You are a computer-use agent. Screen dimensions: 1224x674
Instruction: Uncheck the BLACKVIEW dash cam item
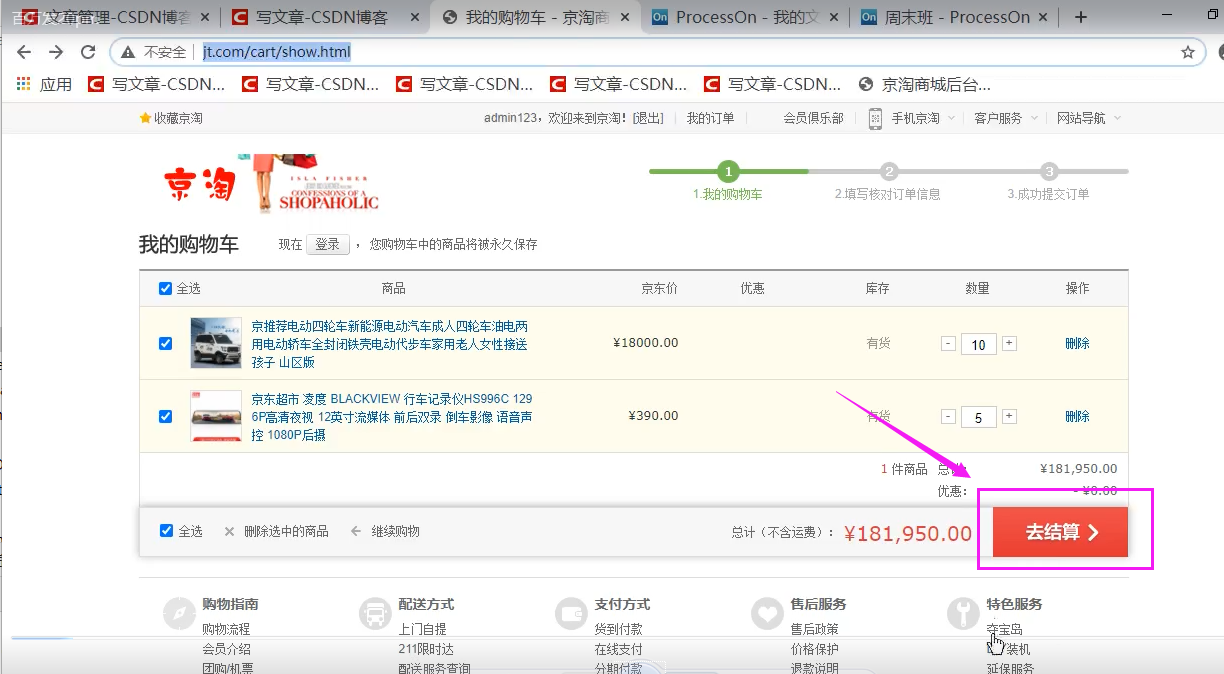(x=166, y=416)
